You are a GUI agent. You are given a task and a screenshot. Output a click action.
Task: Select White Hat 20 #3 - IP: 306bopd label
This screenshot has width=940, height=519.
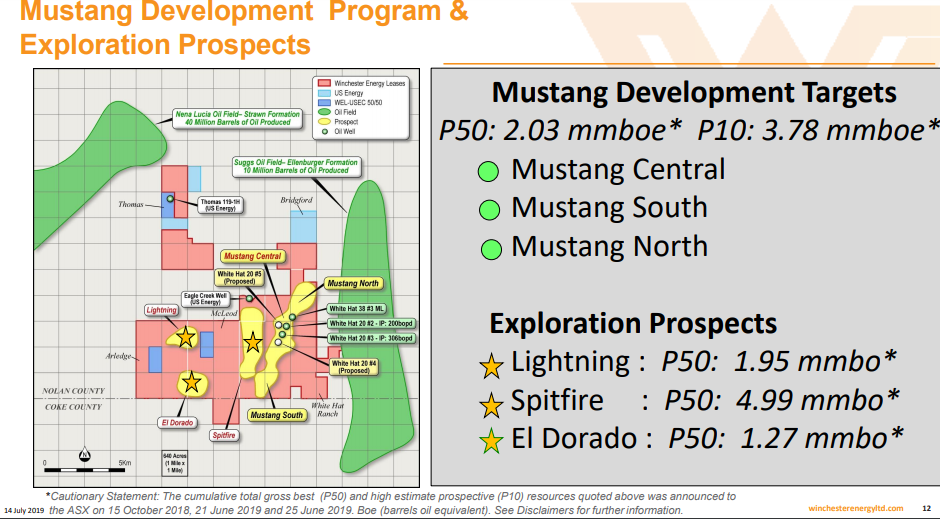click(370, 338)
